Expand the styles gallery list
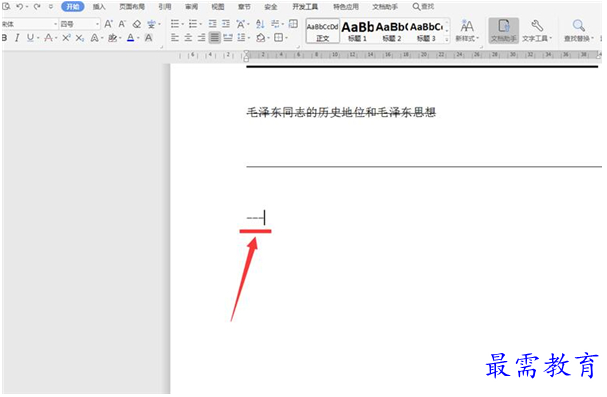Viewport: 607px width, 397px height. coord(447,39)
